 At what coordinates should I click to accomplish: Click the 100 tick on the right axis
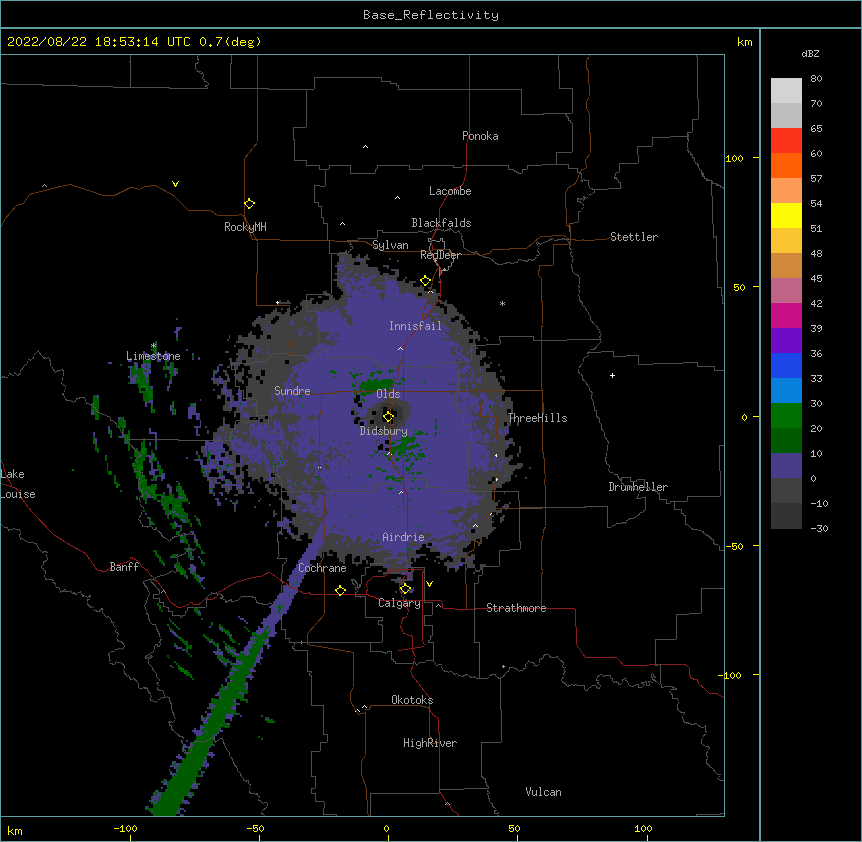734,158
